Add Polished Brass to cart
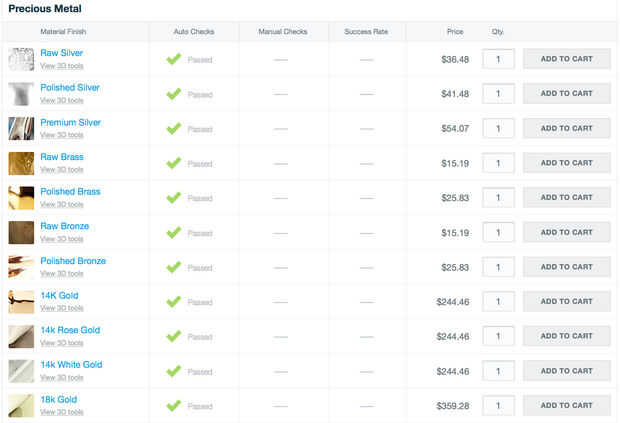Image resolution: width=620 pixels, height=423 pixels. tap(566, 197)
